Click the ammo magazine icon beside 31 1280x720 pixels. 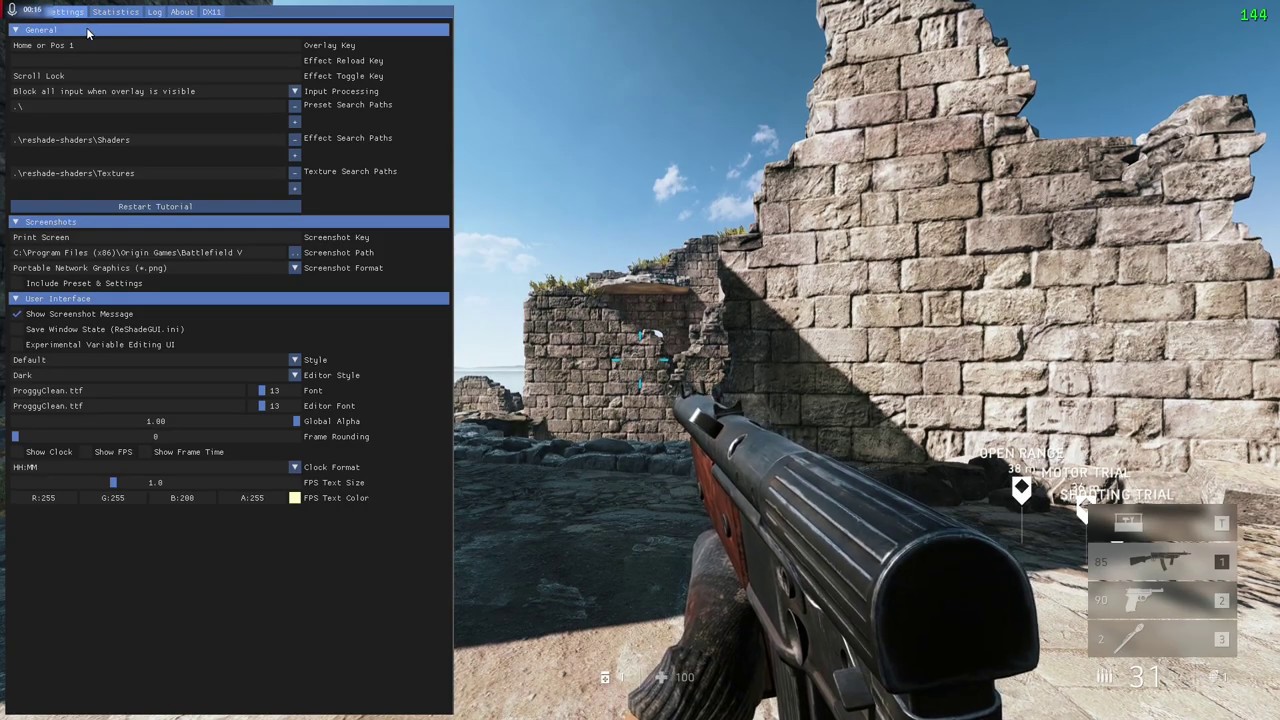point(1105,678)
